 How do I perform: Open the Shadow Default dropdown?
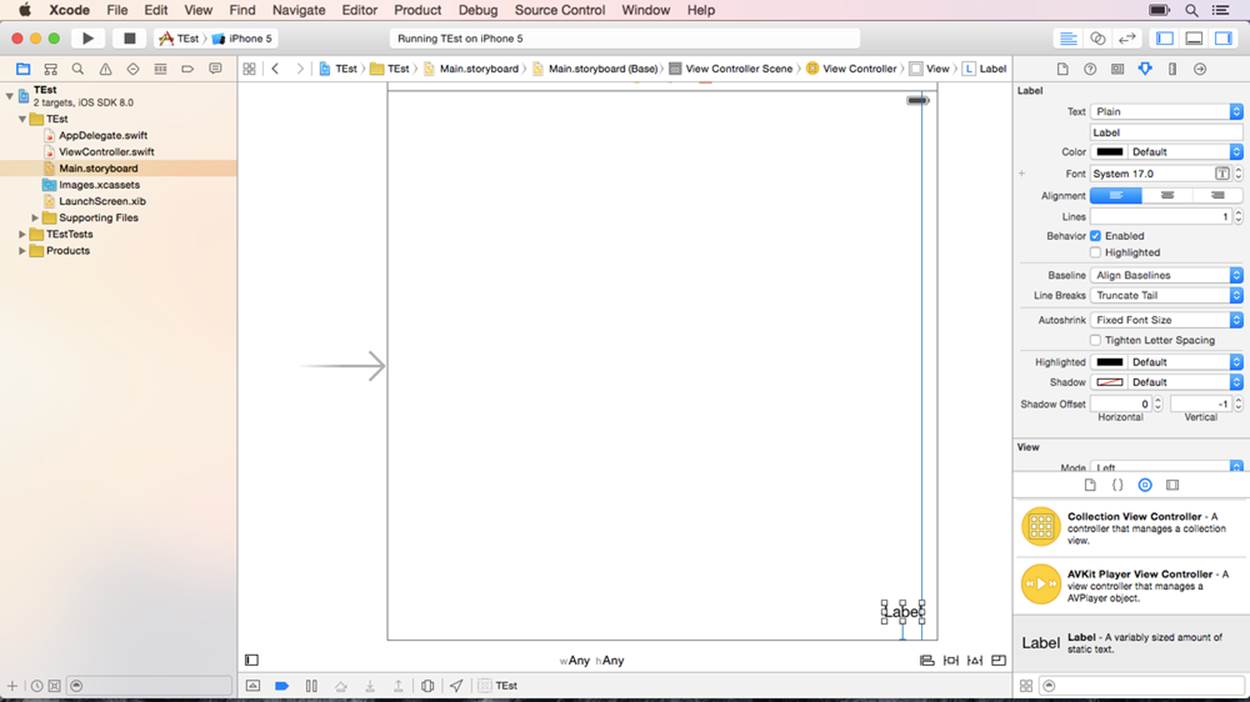(x=1186, y=382)
